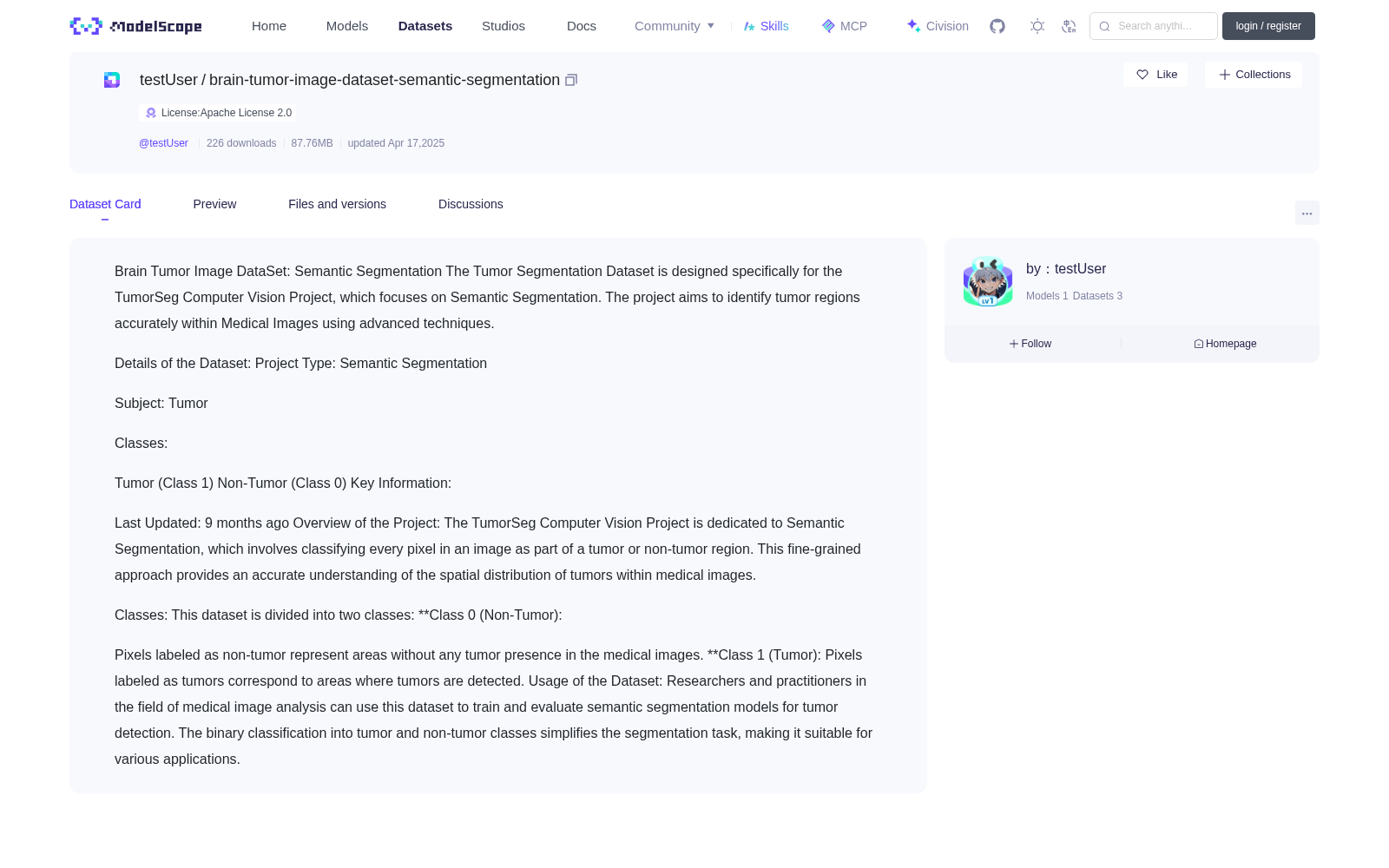The image size is (1389, 868).
Task: Open the Files and versions tab
Action: [337, 204]
